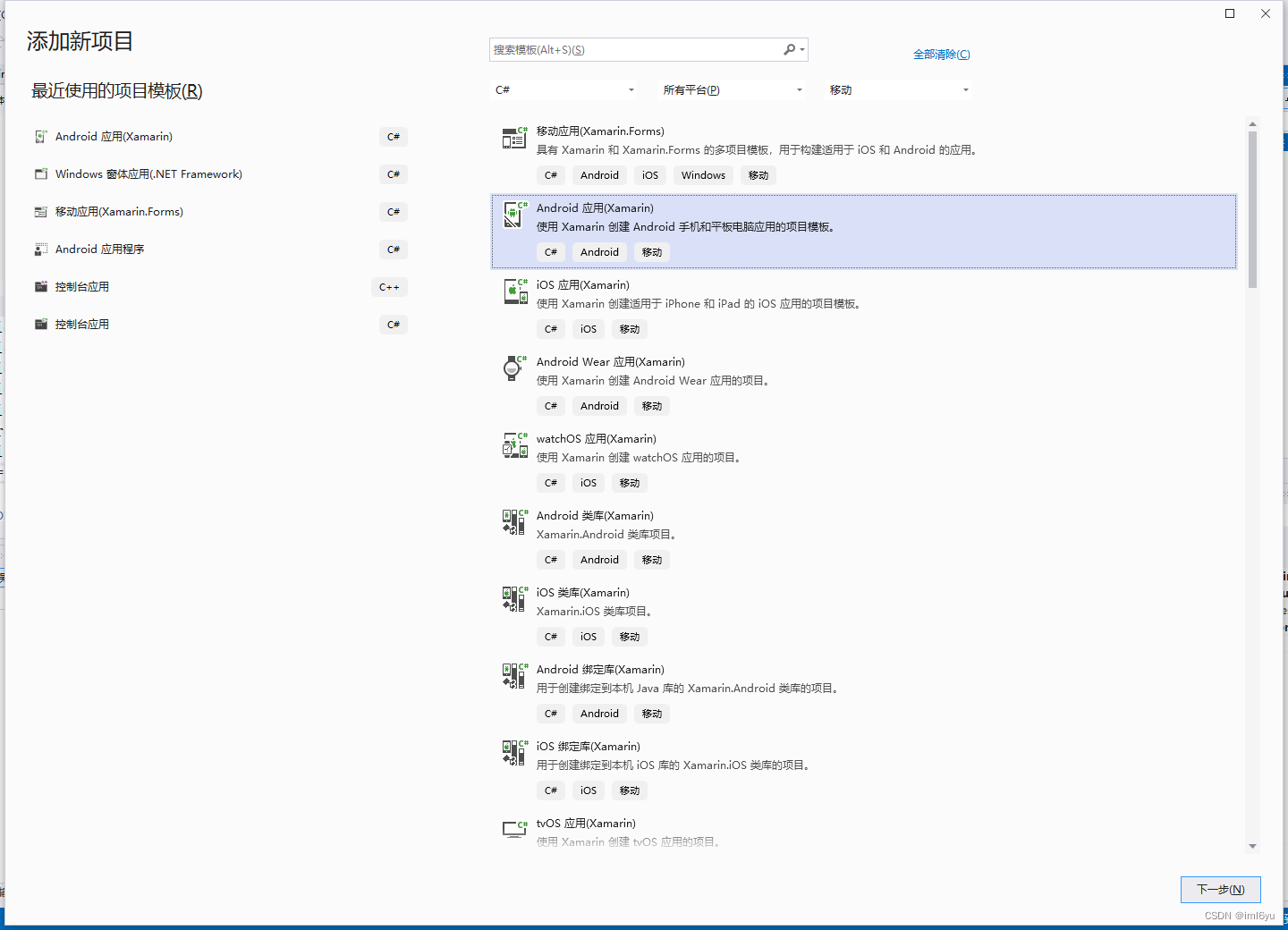The height and width of the screenshot is (930, 1288).
Task: Click the recent 移动应用(Xamarin.Forms) icon
Action: pyautogui.click(x=41, y=212)
